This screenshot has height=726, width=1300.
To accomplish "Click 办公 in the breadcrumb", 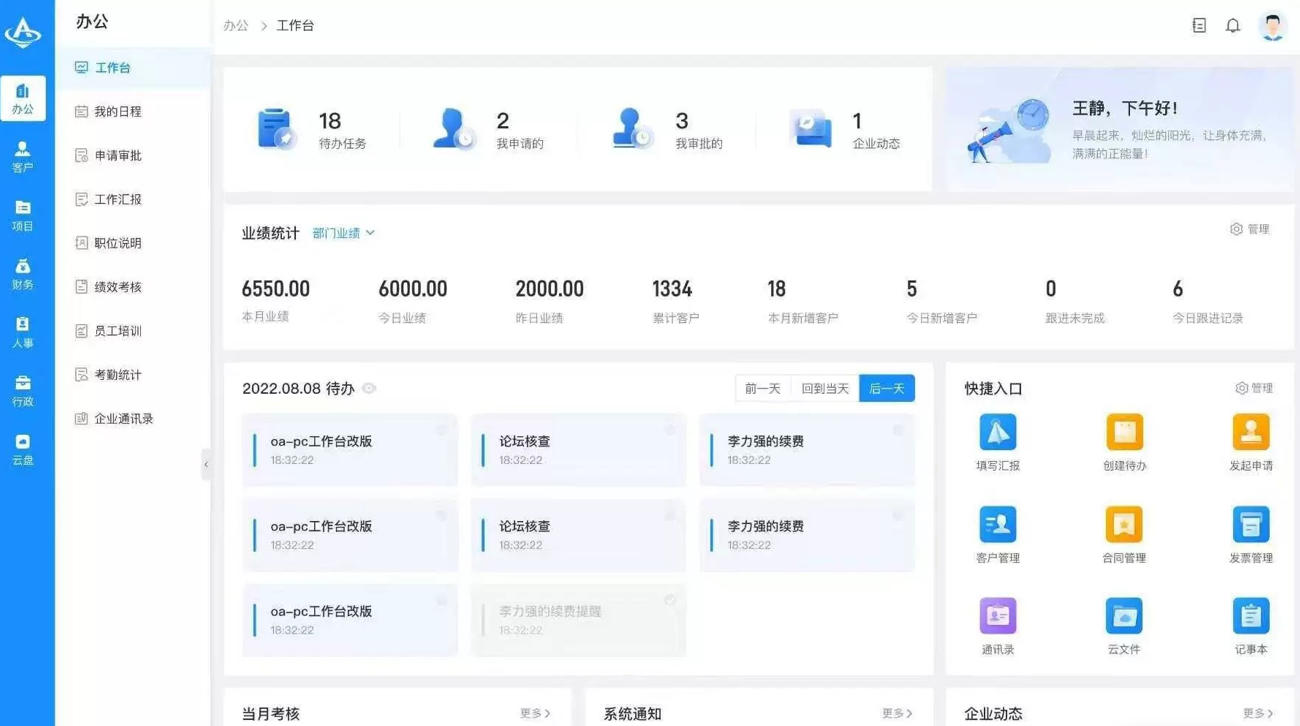I will [236, 26].
